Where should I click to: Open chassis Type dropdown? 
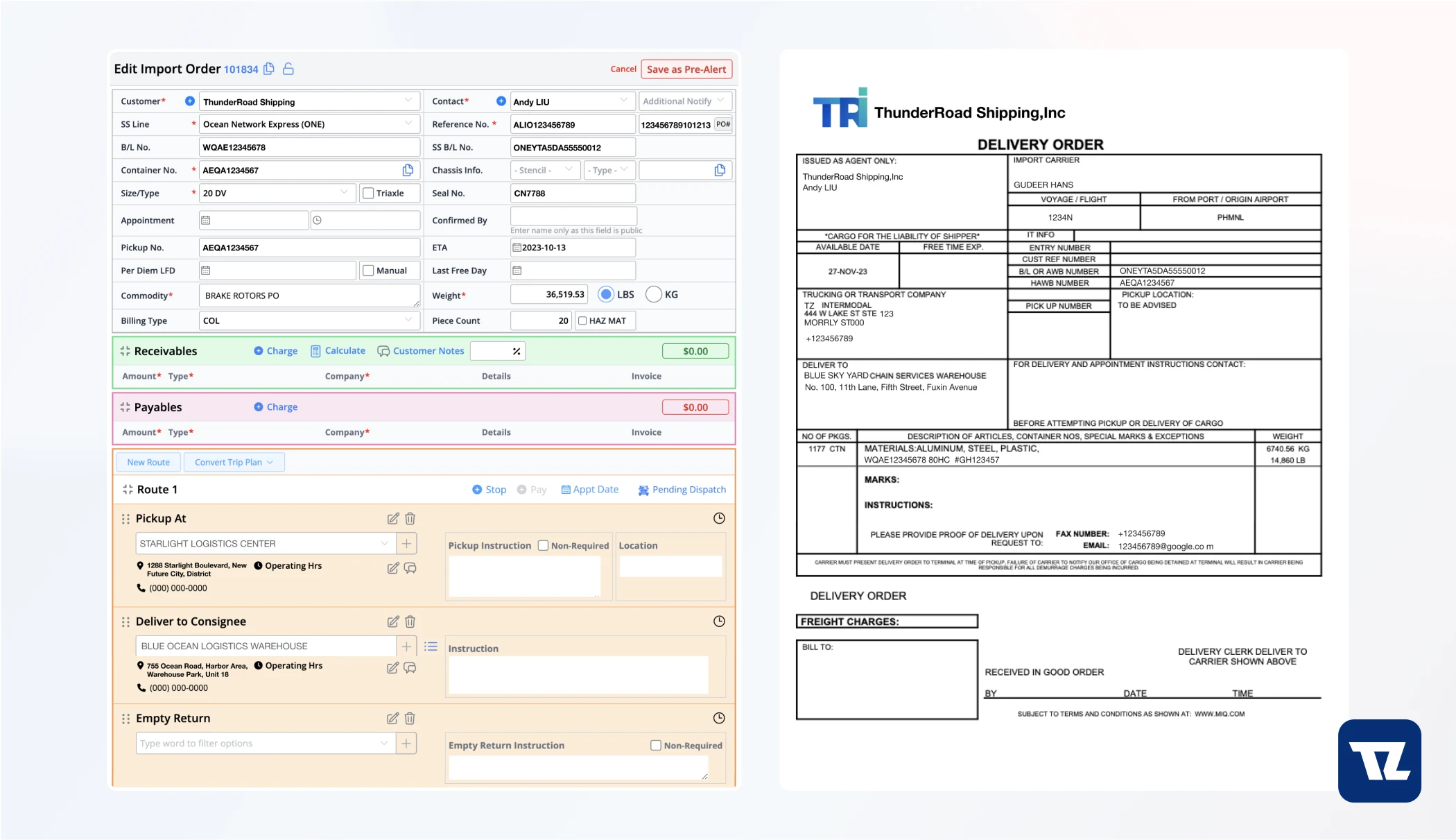coord(609,170)
